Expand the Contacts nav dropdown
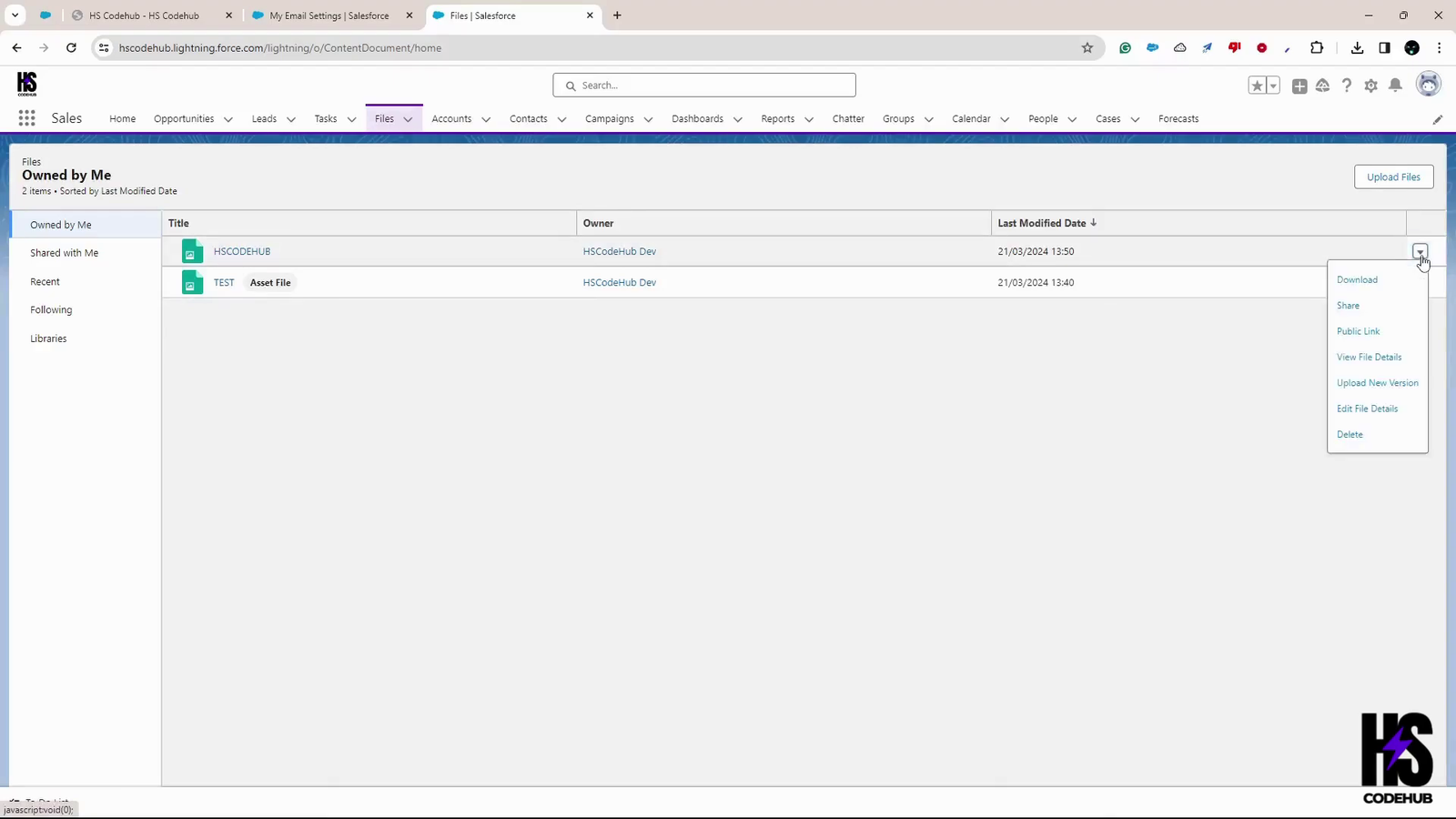The image size is (1456, 819). point(561,119)
